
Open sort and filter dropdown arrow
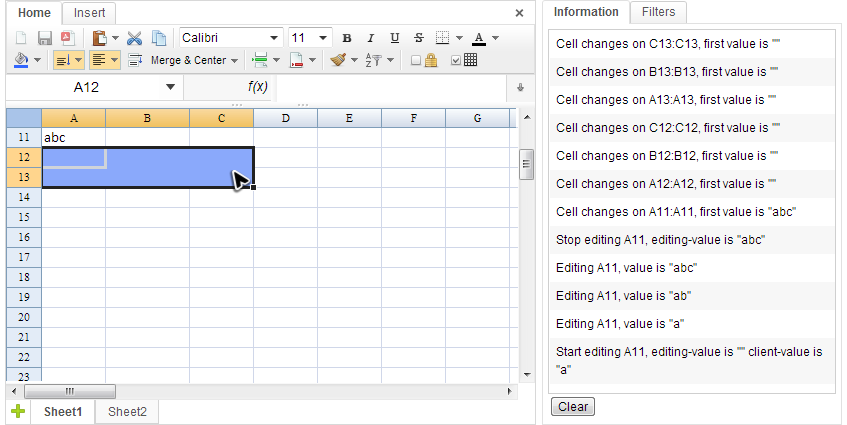[391, 60]
